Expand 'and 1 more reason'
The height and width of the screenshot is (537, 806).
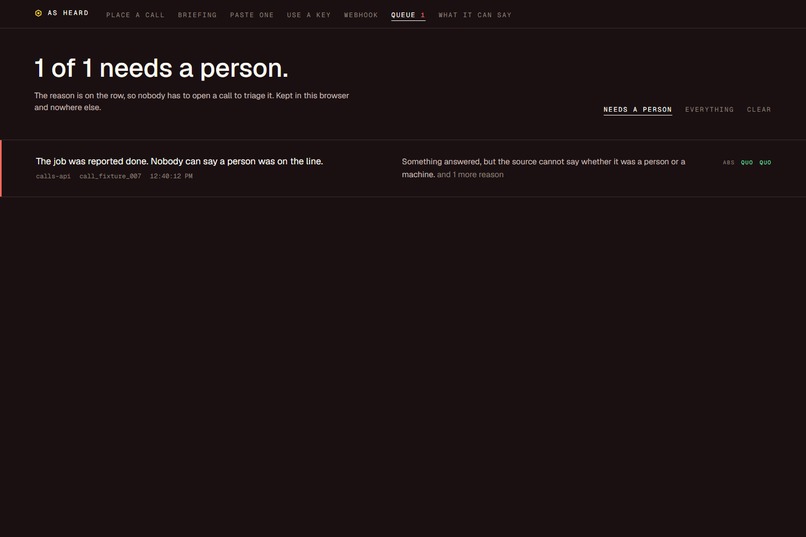(x=470, y=175)
